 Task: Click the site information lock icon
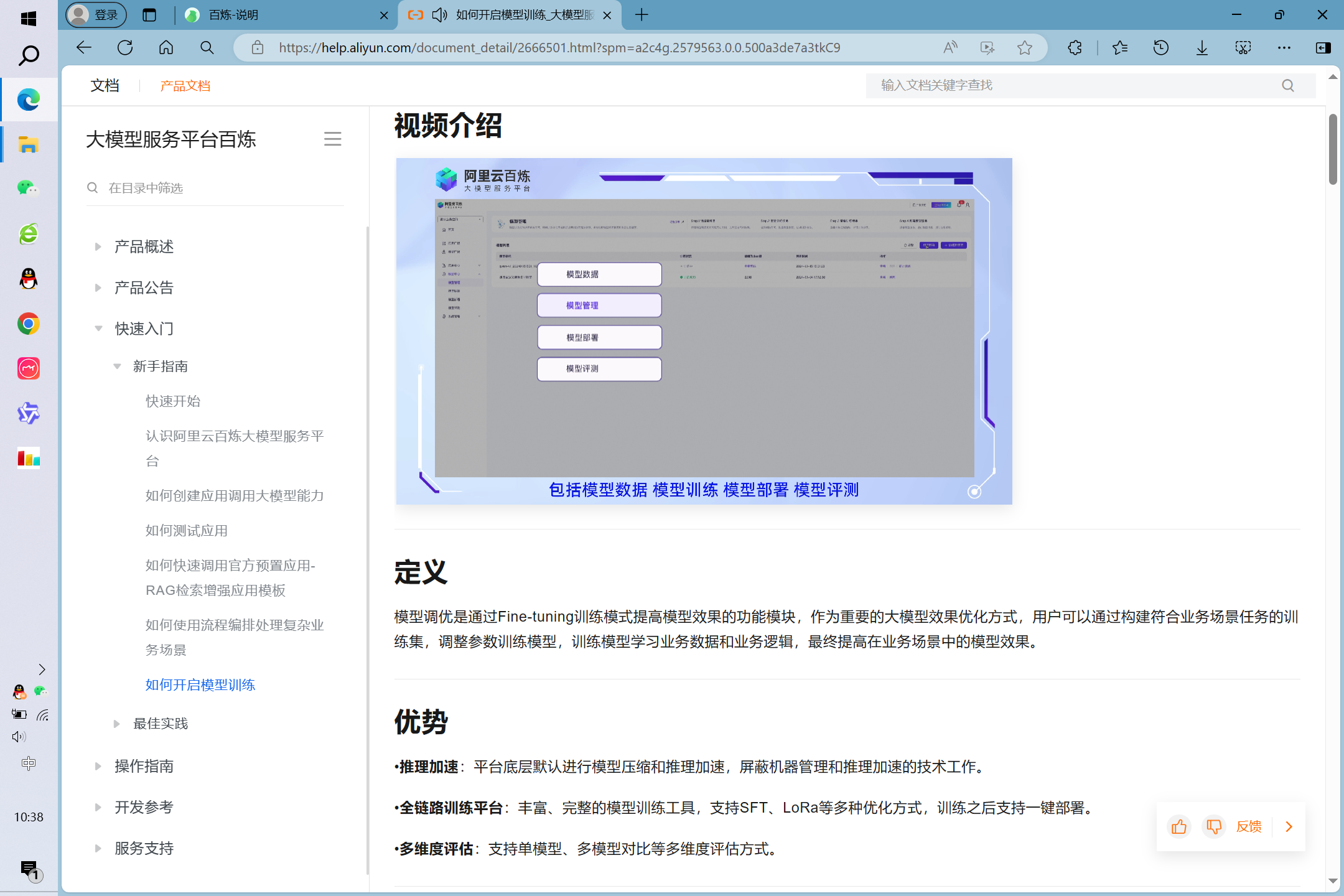coord(257,48)
